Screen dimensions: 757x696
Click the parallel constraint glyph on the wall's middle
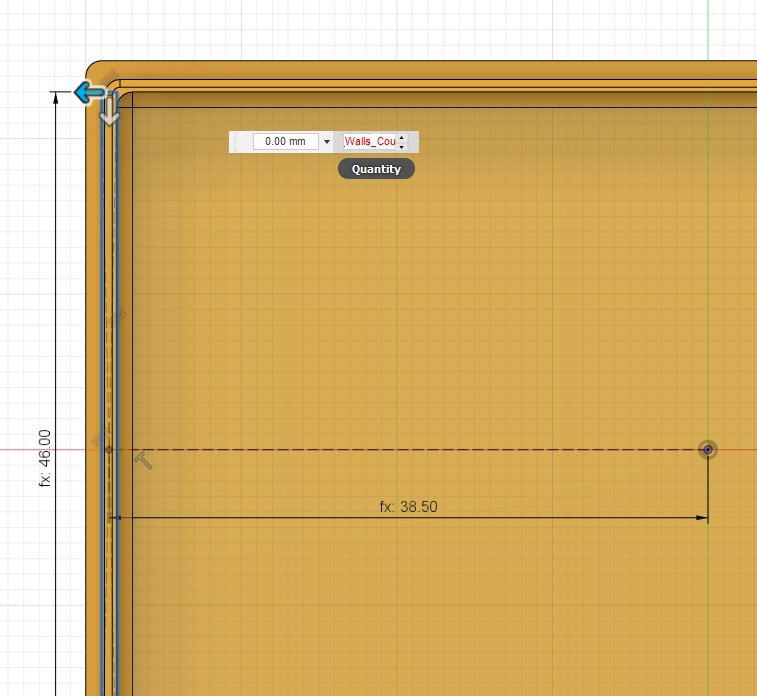point(116,317)
